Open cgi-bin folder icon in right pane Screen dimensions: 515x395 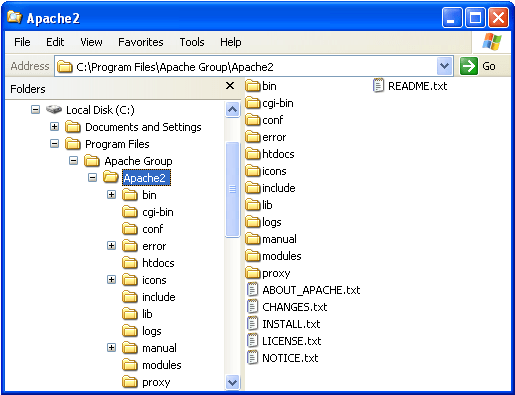[x=253, y=103]
